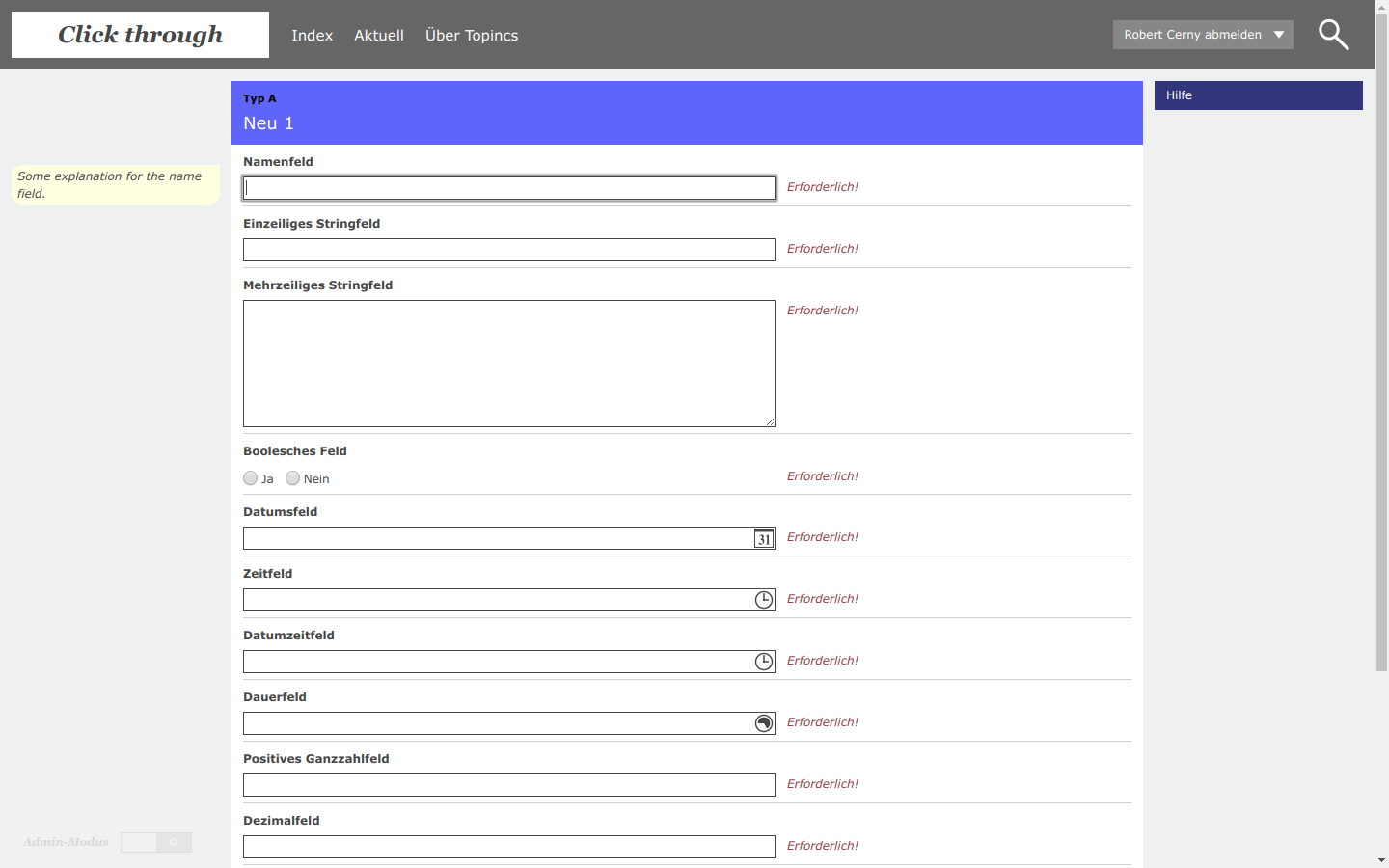Open the clock picker in Zeitfeld
Screen dimensions: 1389x868
click(763, 600)
